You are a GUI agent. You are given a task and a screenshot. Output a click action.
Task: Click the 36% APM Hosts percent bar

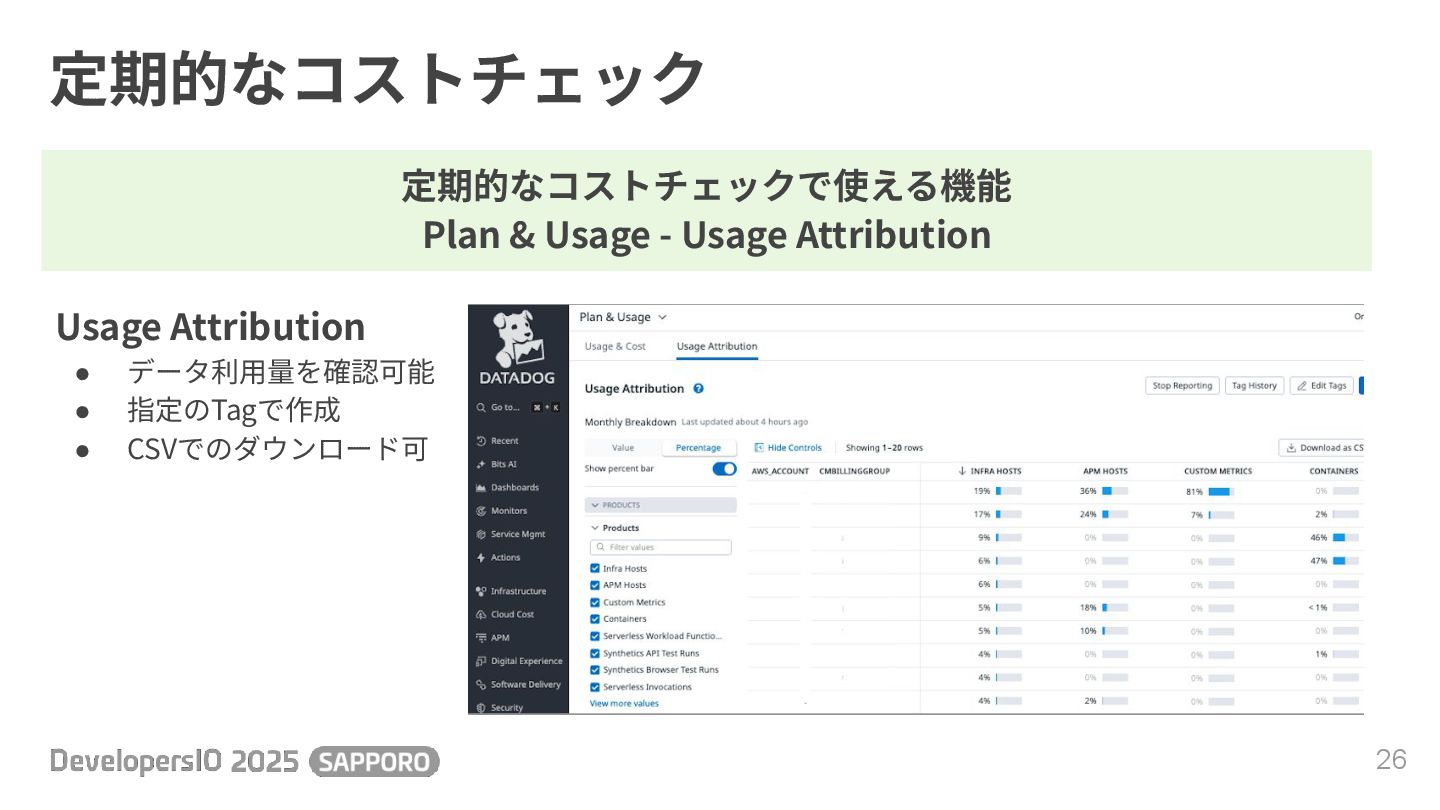point(1115,491)
